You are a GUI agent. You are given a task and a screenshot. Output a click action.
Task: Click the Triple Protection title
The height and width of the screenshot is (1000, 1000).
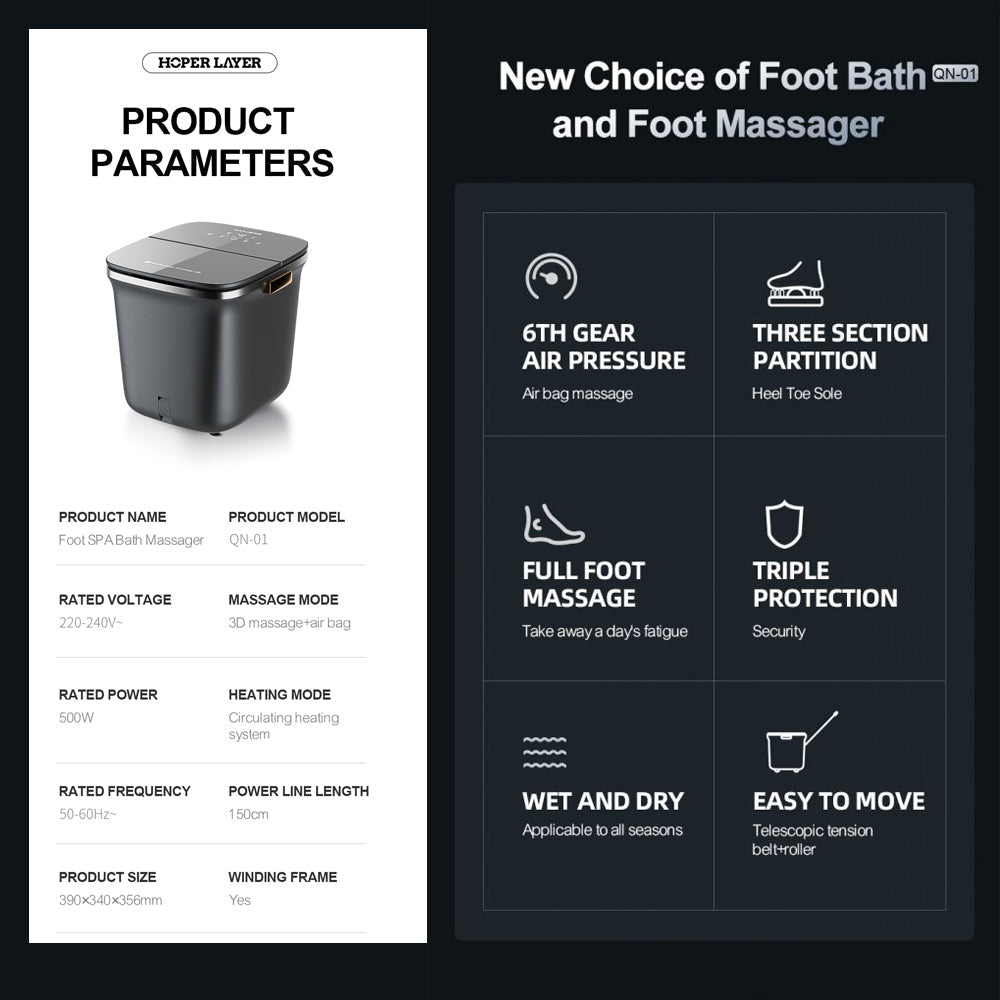[x=825, y=584]
